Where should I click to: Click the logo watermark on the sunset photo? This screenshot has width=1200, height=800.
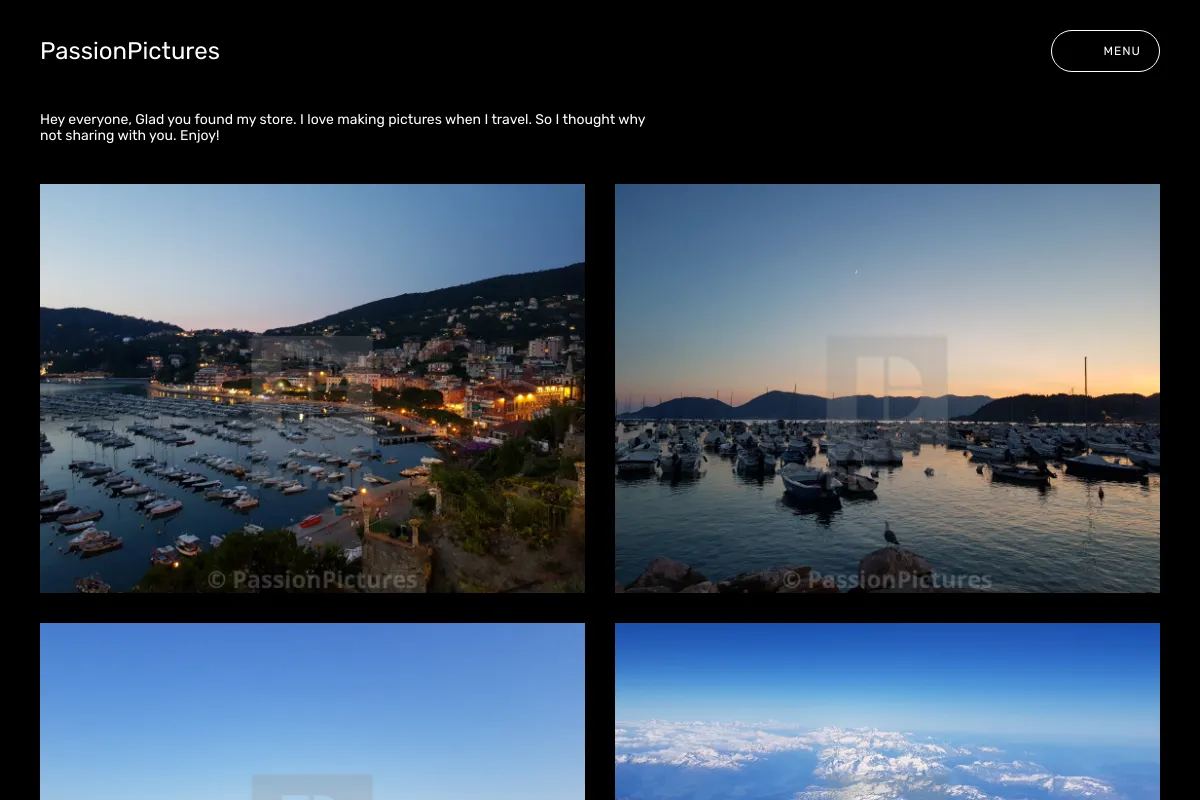click(887, 378)
